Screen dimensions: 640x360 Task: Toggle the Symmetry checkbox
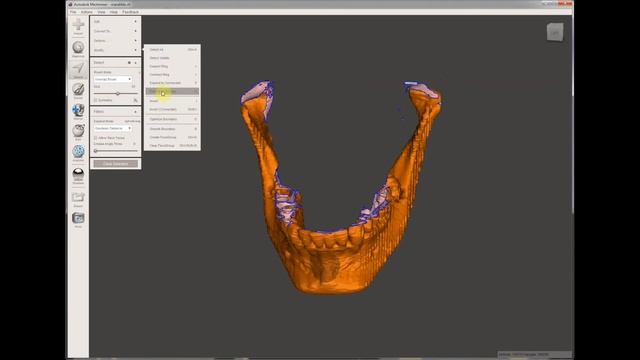tap(96, 100)
